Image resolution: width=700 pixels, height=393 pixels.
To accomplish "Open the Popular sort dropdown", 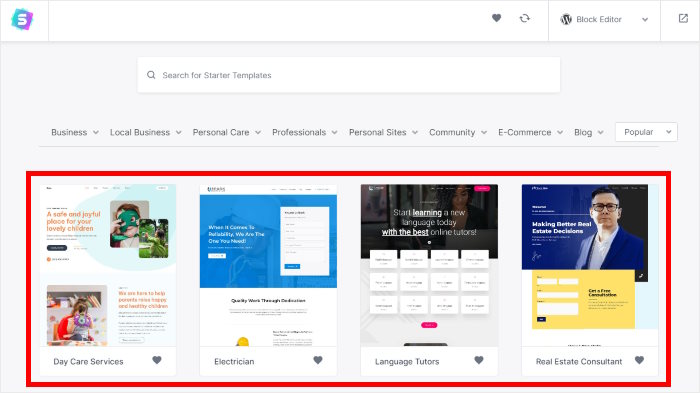I will [x=646, y=132].
